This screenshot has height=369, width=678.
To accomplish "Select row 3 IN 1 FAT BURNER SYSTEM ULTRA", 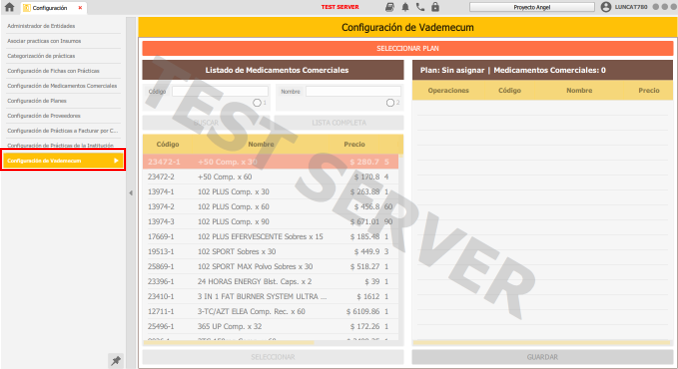I will (x=271, y=296).
